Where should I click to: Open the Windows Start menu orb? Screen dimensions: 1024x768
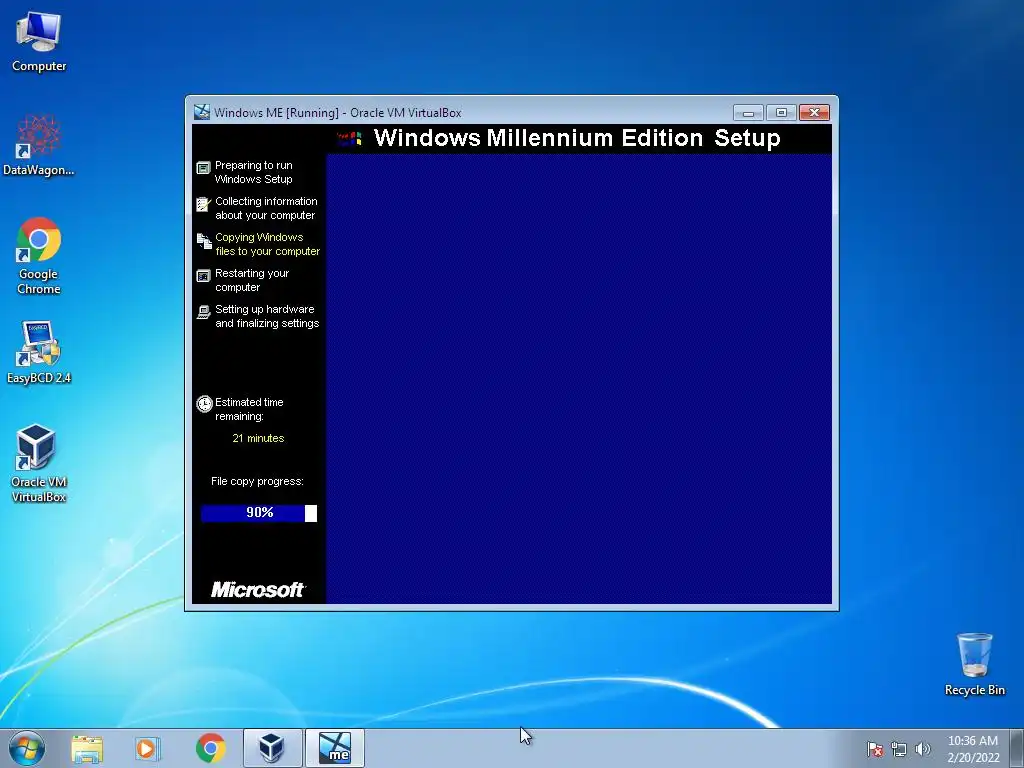tap(27, 748)
